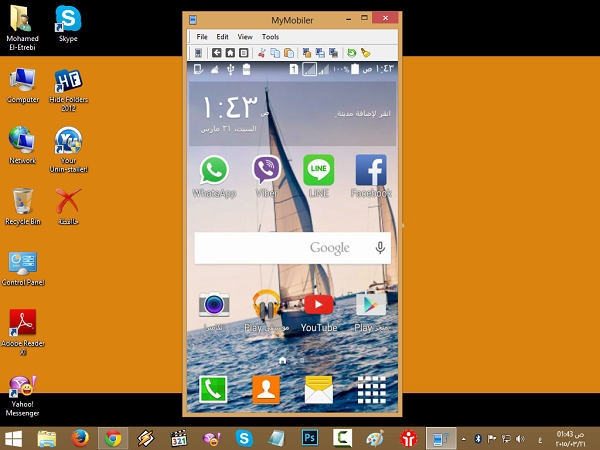This screenshot has width=600, height=450.
Task: Open Firefox from the taskbar
Action: [x=80, y=439]
